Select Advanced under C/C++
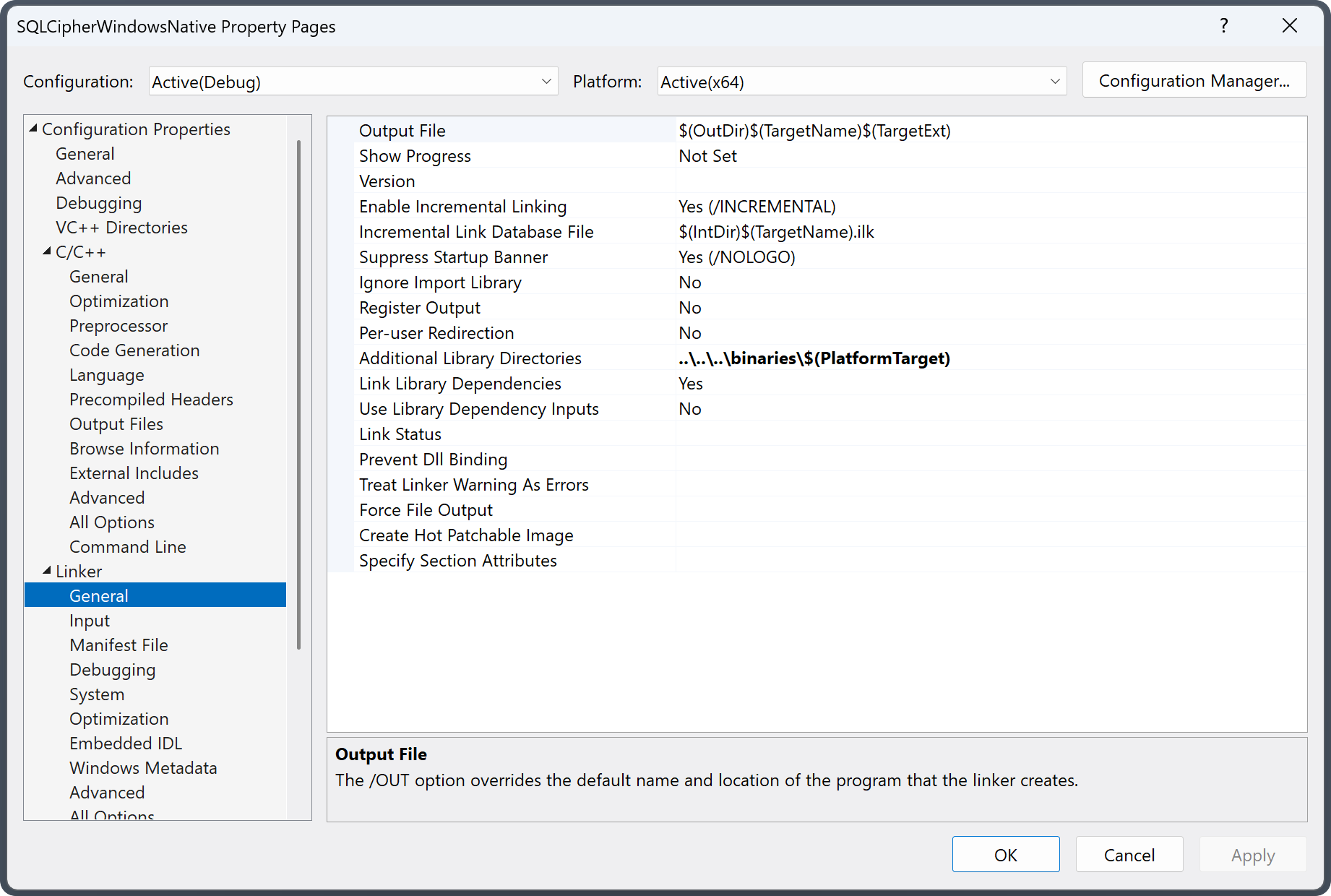 [x=107, y=498]
